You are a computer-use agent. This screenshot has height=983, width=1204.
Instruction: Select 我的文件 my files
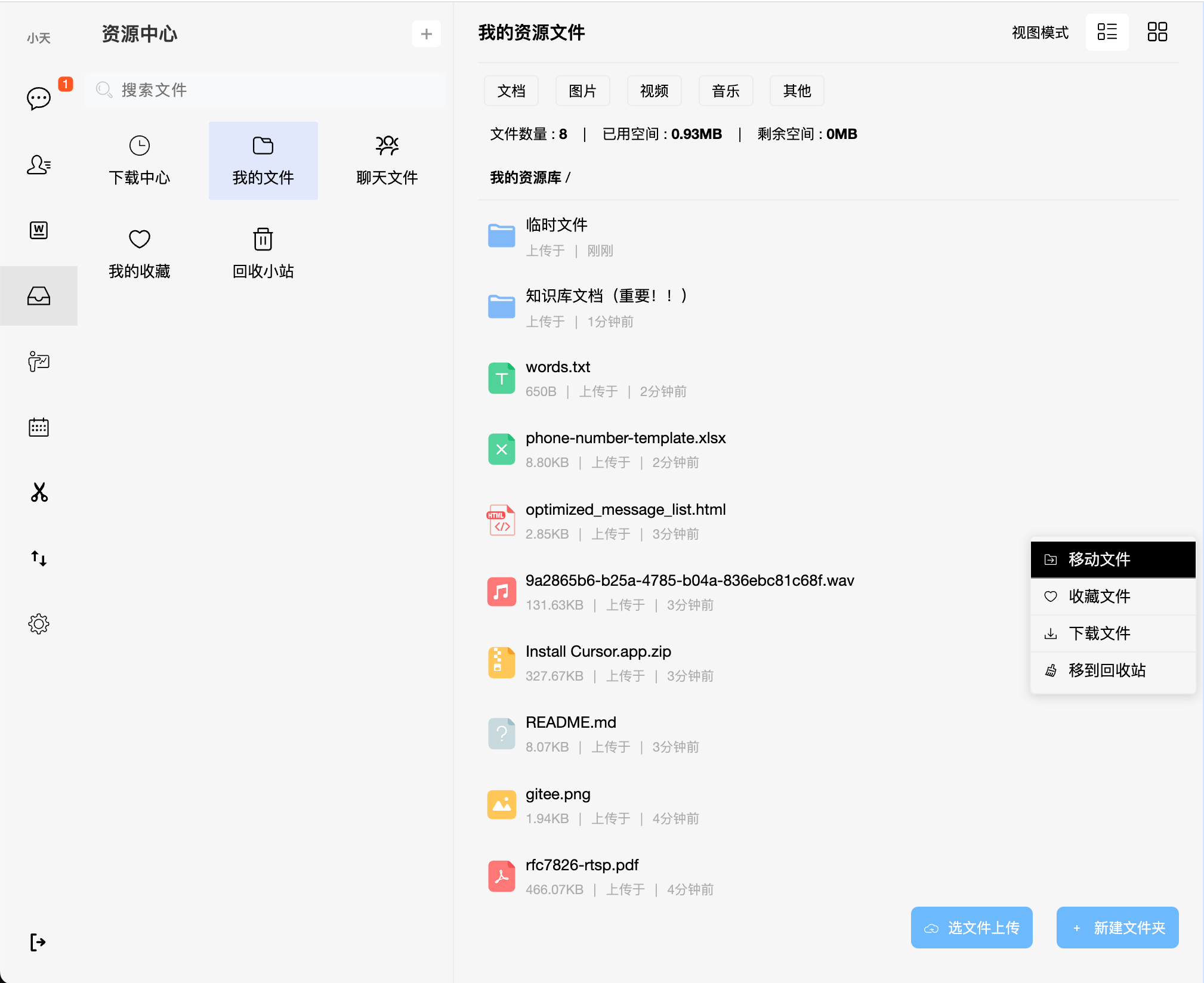point(263,160)
